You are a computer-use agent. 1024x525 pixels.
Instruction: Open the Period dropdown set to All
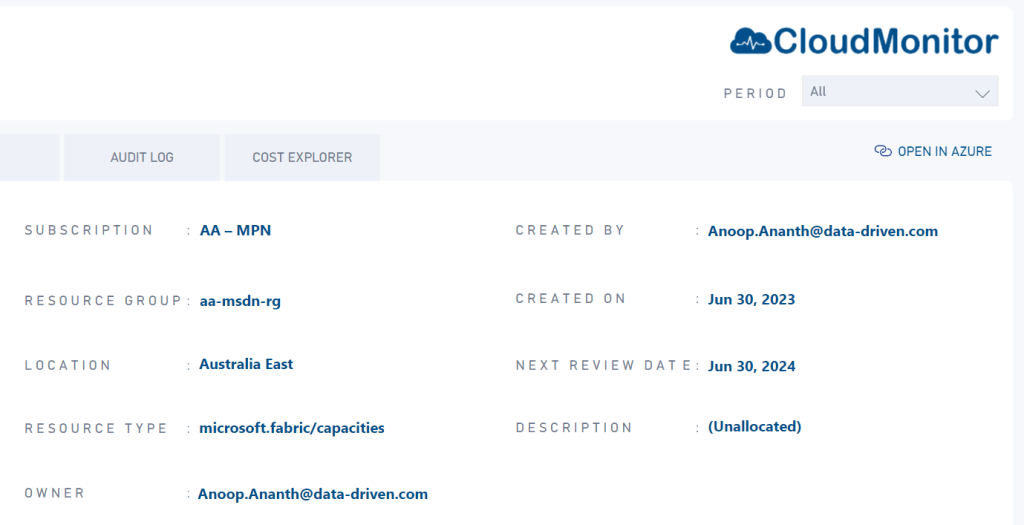(x=899, y=91)
